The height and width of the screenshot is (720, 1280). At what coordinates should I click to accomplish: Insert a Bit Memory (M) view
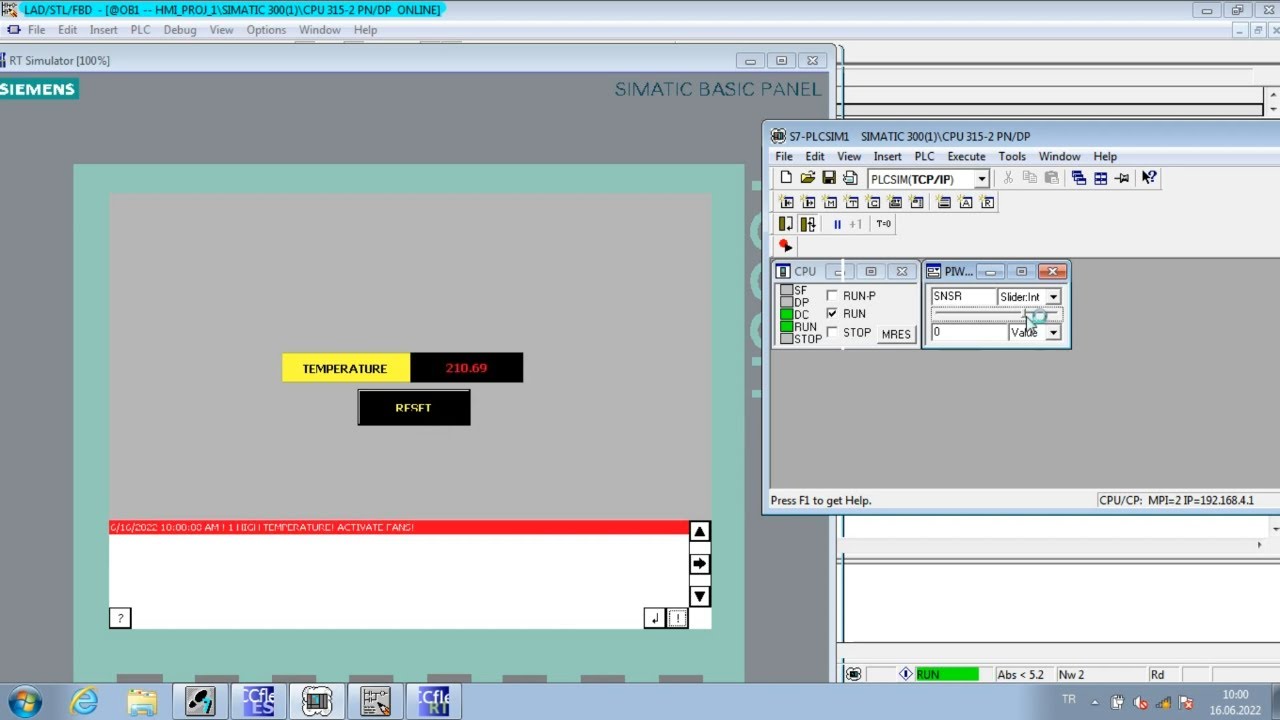click(830, 202)
